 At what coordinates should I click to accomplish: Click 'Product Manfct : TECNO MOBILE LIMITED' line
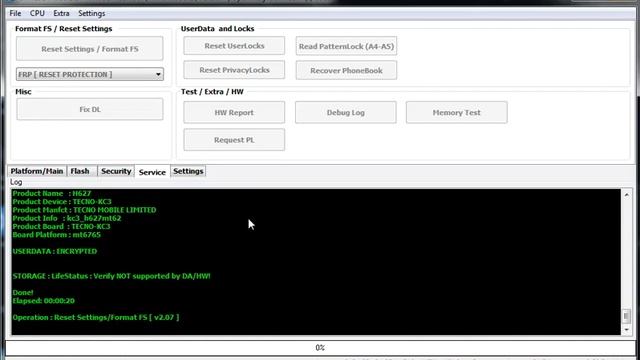(84, 210)
